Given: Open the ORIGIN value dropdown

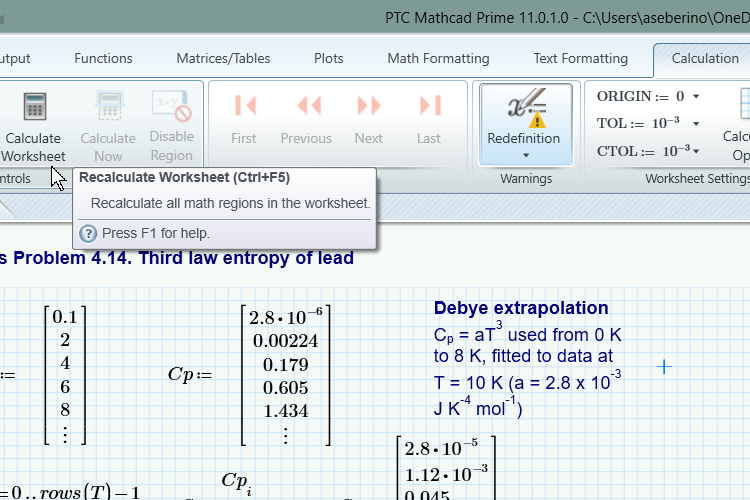Looking at the screenshot, I should (696, 97).
